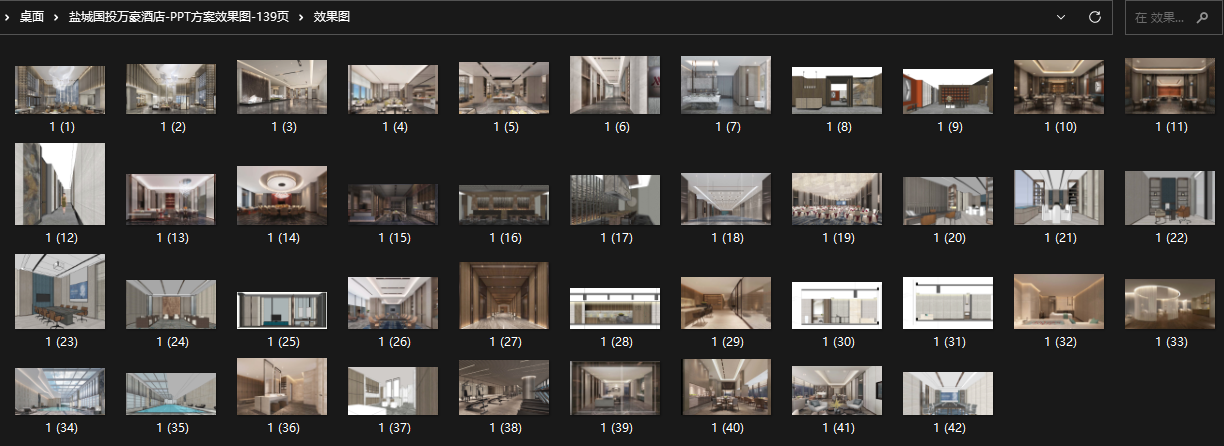The image size is (1224, 446).
Task: Select swimming pool thumbnail 1 (35)
Action: point(171,395)
